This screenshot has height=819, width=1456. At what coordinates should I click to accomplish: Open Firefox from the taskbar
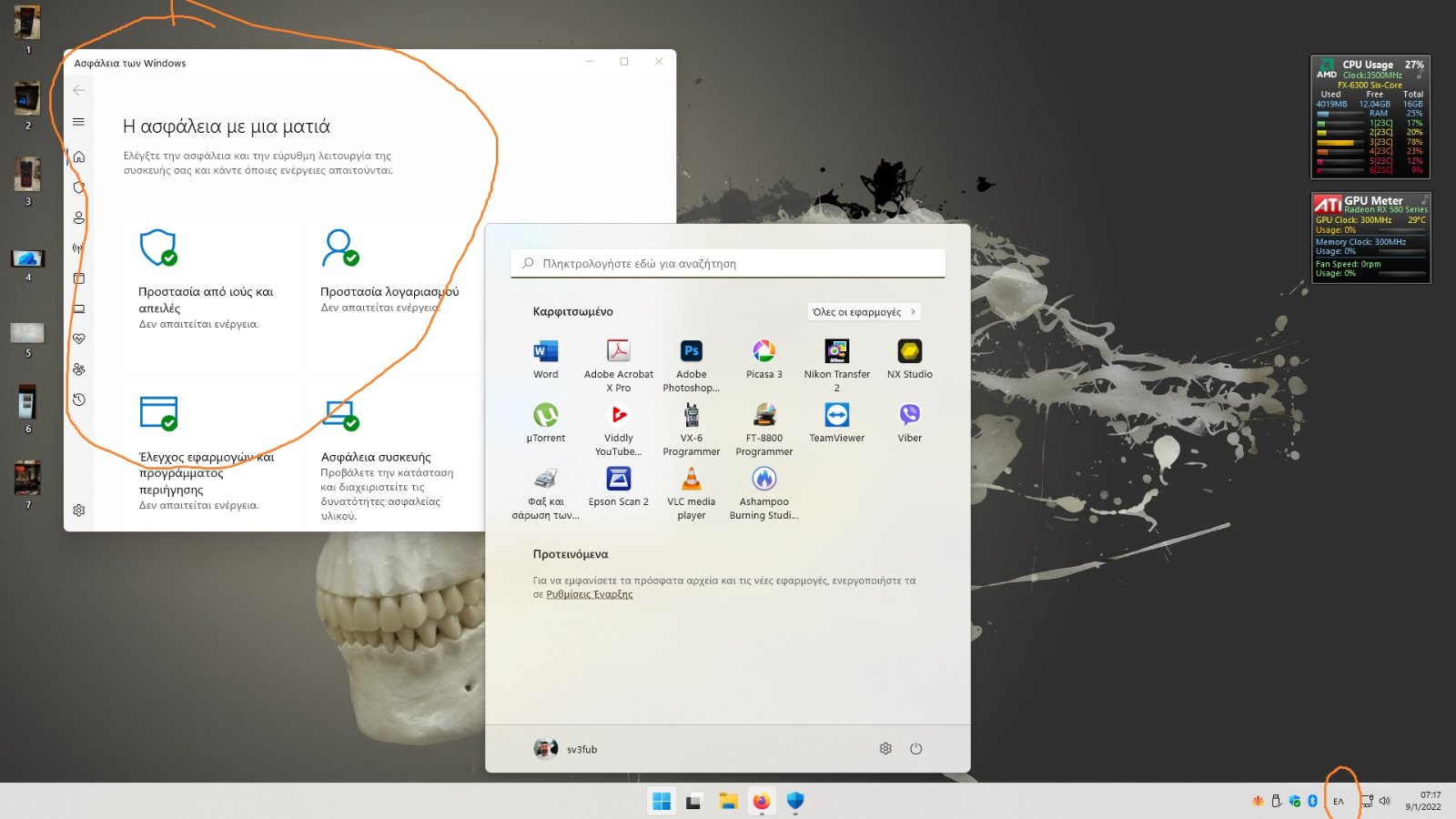point(762,801)
